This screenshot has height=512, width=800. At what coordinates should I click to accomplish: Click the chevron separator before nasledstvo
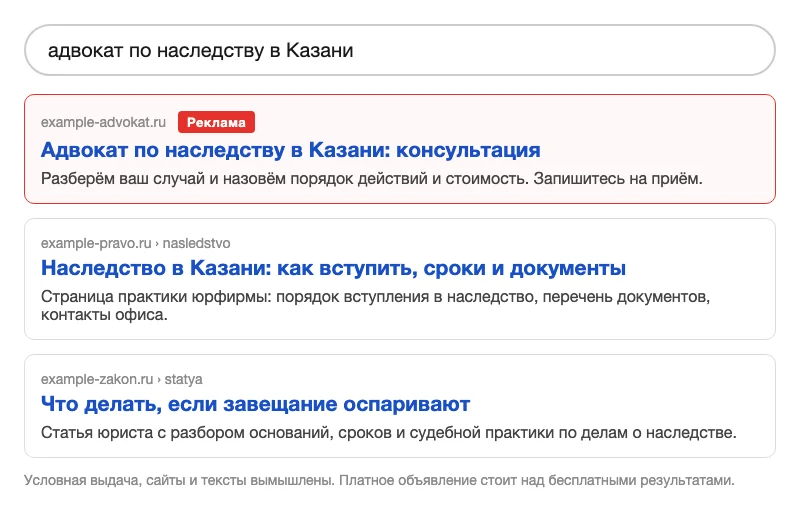coord(157,244)
